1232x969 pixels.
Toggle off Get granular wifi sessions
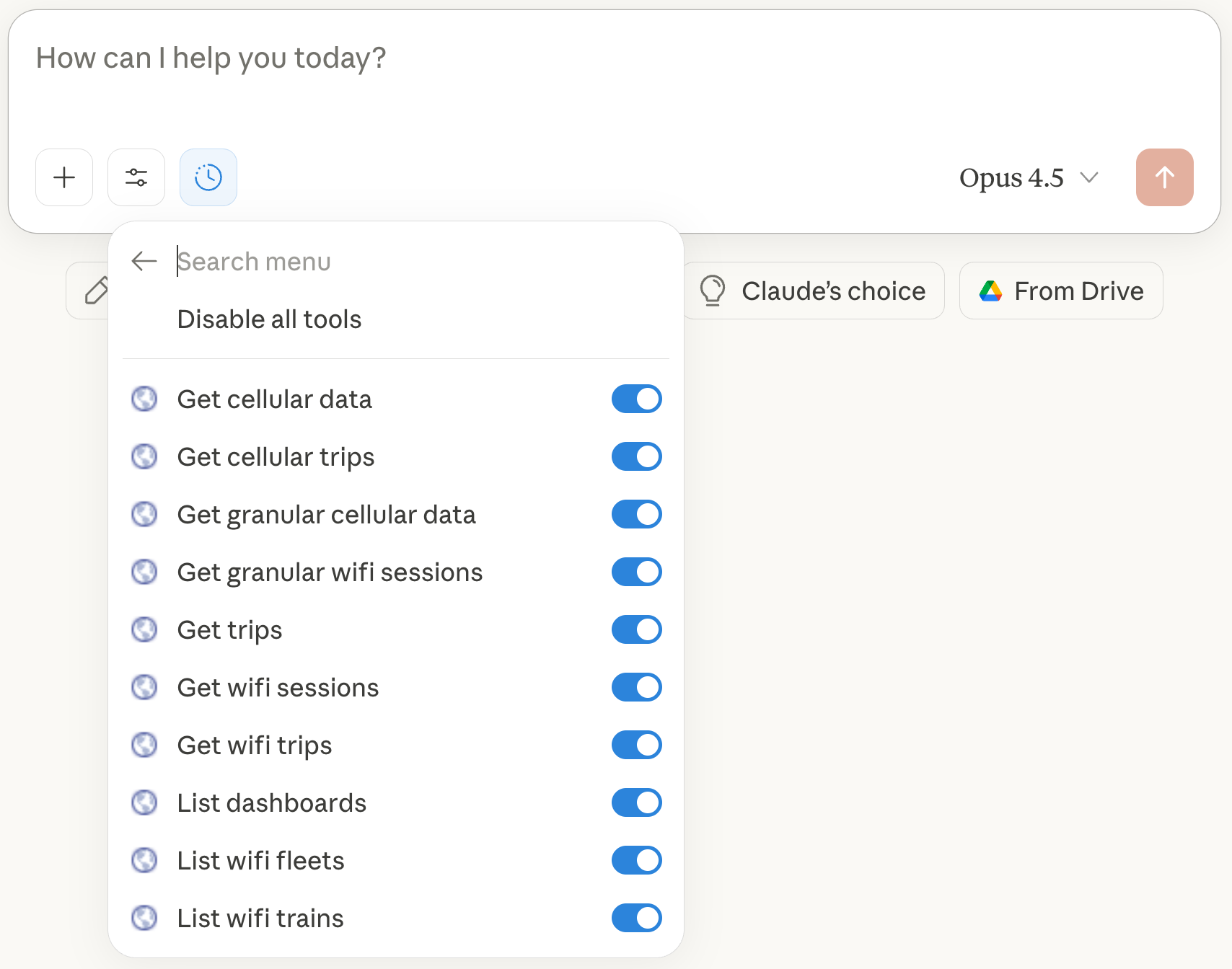pos(636,572)
